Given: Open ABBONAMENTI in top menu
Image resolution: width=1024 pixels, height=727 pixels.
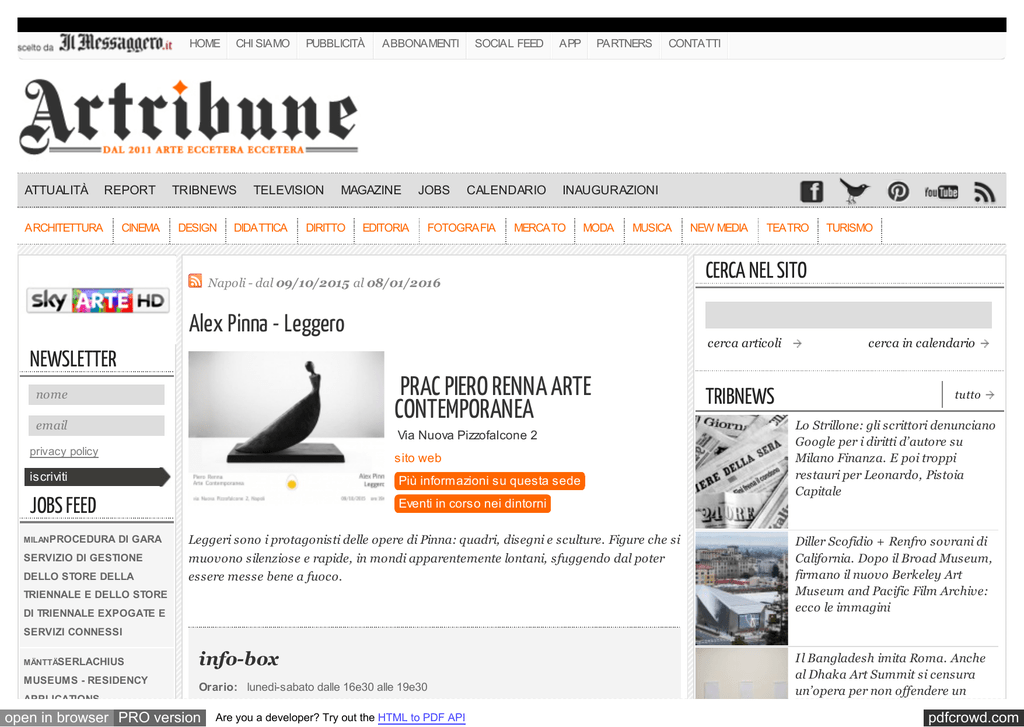Looking at the screenshot, I should coord(420,43).
